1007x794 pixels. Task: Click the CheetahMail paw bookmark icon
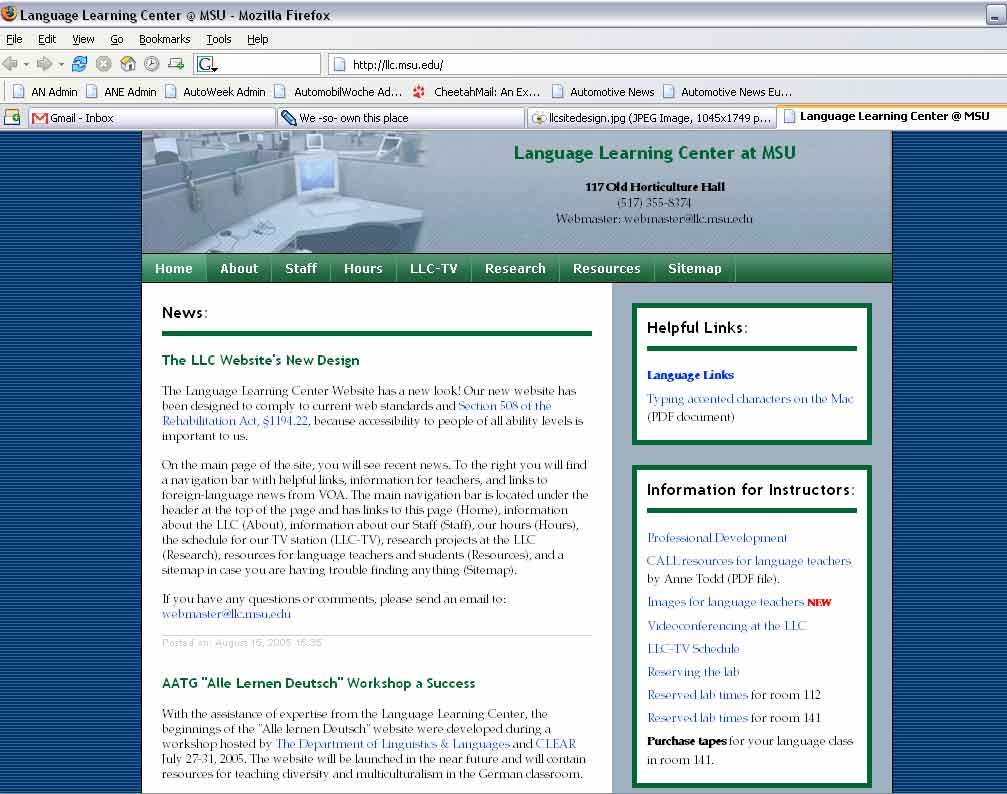(419, 92)
